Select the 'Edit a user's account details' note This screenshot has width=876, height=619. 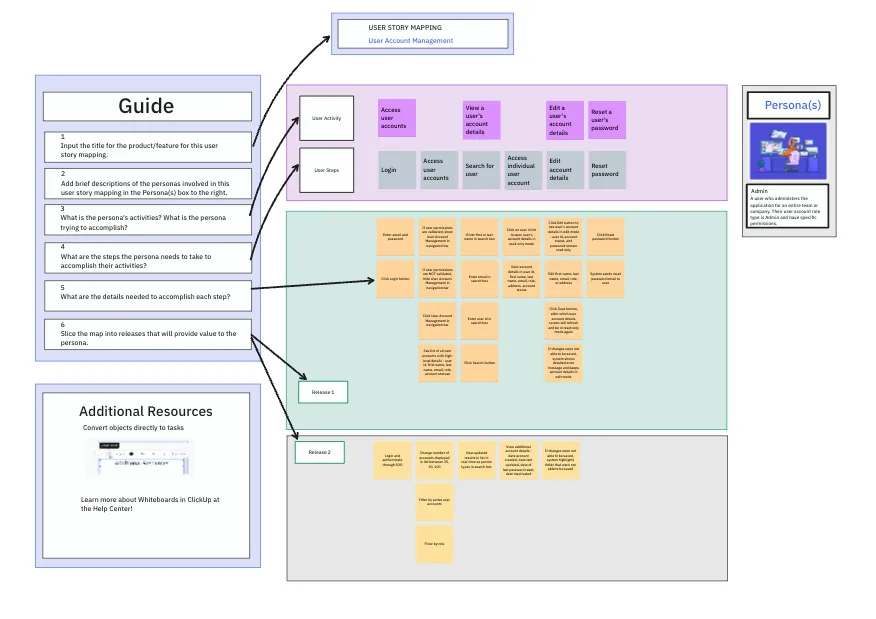tap(565, 120)
